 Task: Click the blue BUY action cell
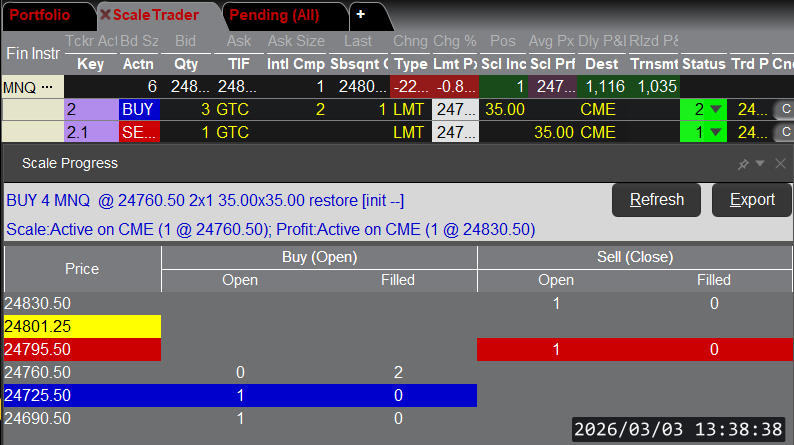pos(138,109)
